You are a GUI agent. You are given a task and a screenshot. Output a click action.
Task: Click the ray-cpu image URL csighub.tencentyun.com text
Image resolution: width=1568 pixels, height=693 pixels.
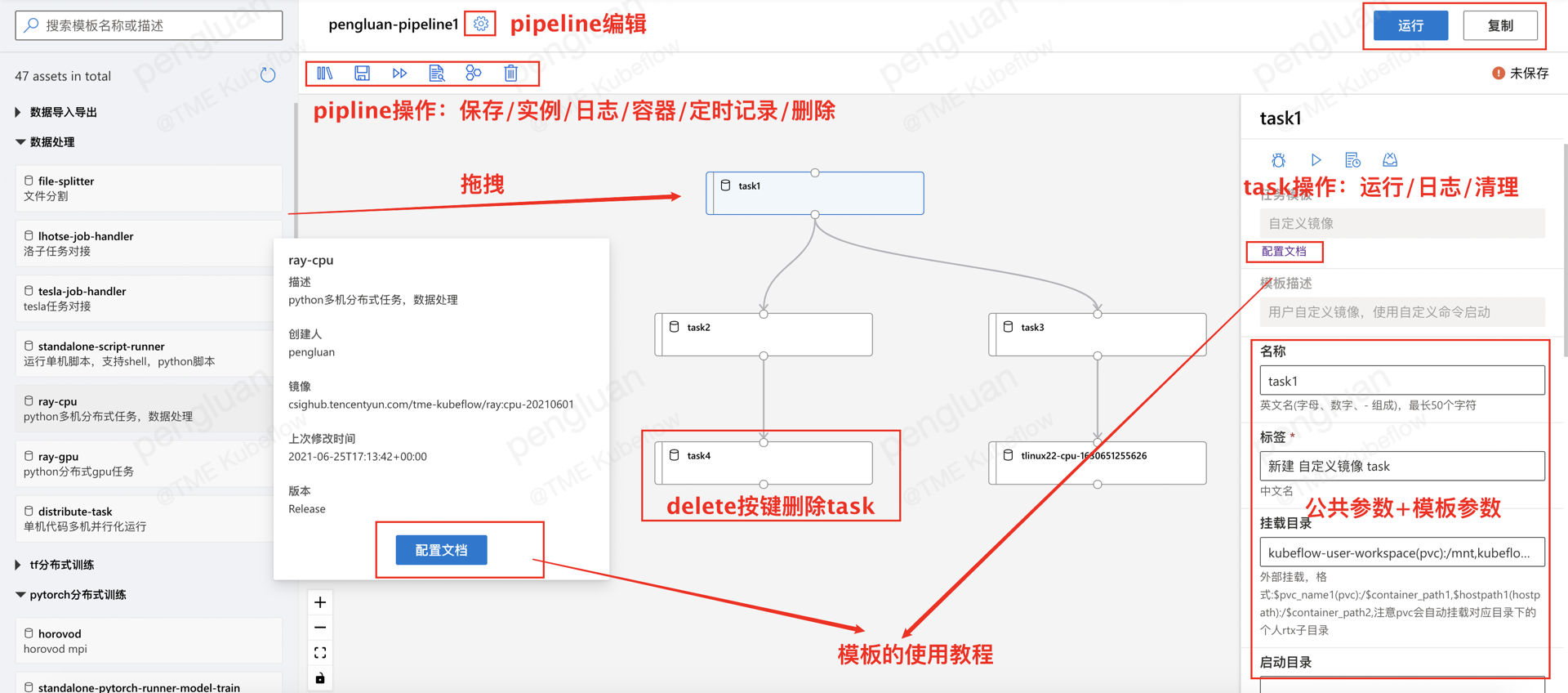tap(431, 405)
